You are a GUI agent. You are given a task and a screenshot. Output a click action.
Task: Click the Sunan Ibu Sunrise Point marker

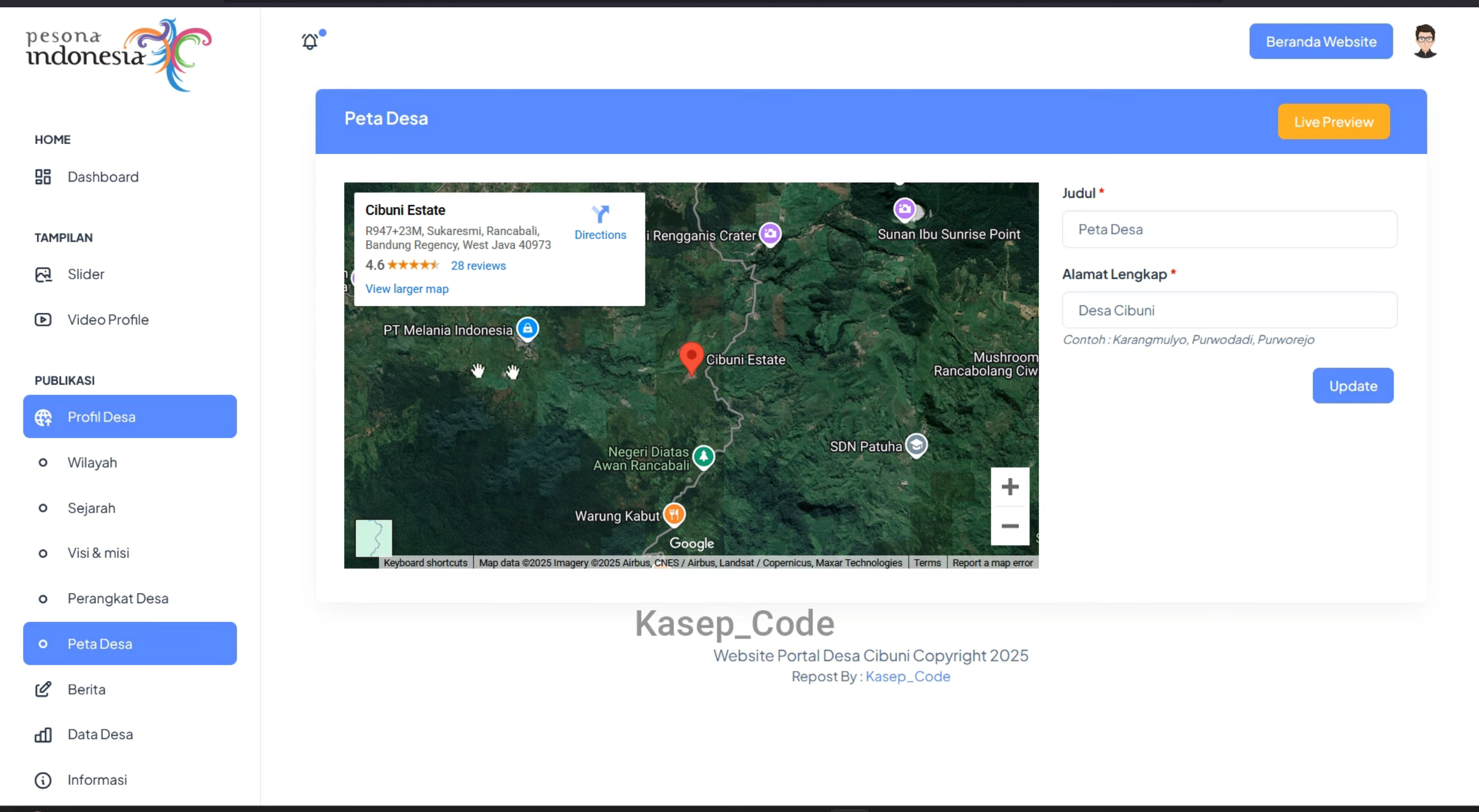click(905, 209)
